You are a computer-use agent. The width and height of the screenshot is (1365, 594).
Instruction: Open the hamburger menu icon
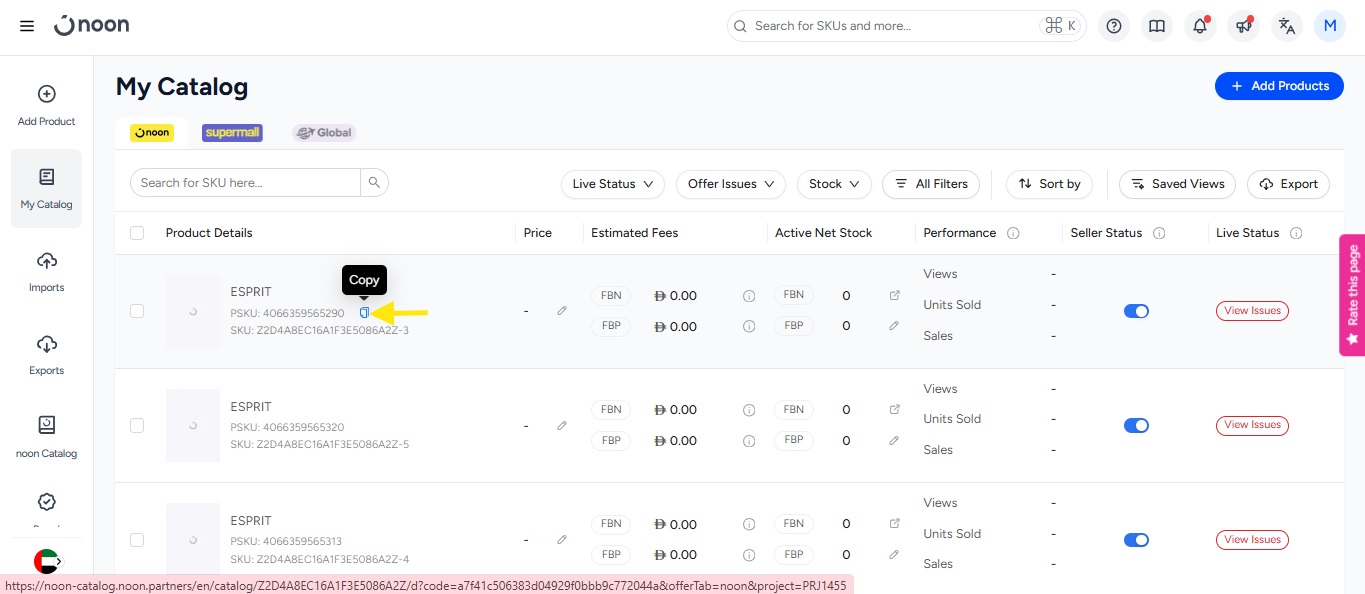tap(27, 26)
